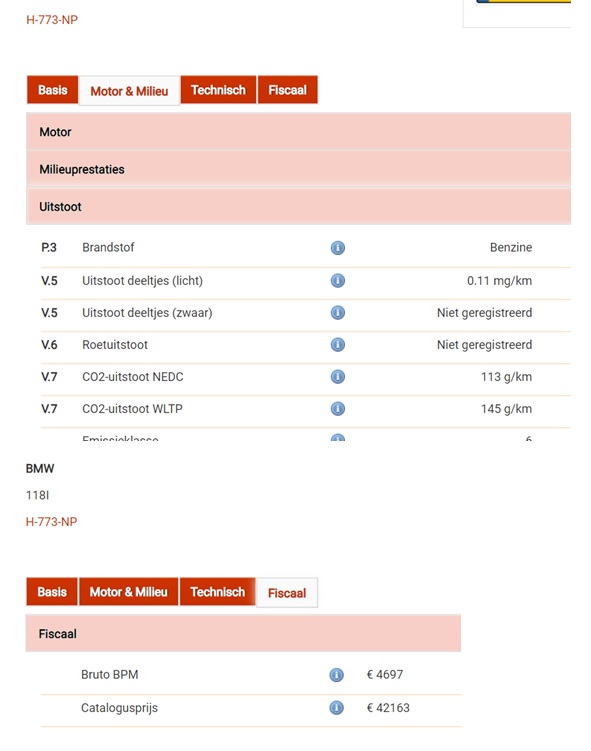Click Niet geregistreerd in the Roetuitstoot row
The height and width of the screenshot is (751, 591).
(x=484, y=345)
